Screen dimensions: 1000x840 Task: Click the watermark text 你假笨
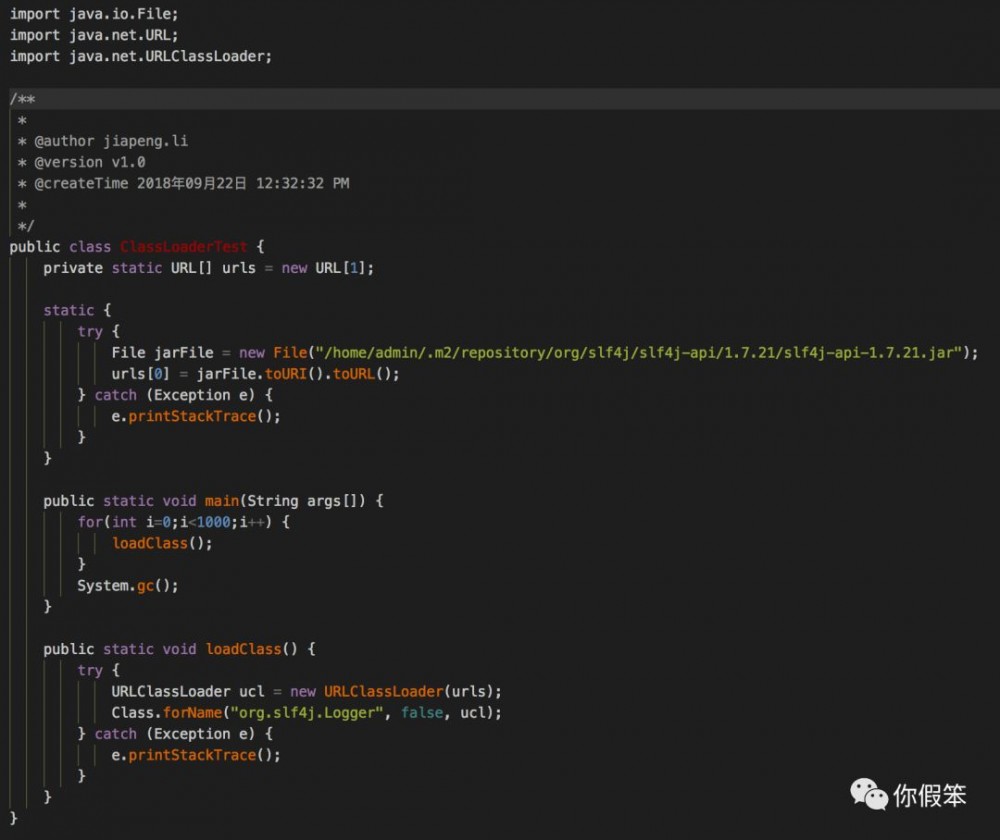tap(930, 796)
